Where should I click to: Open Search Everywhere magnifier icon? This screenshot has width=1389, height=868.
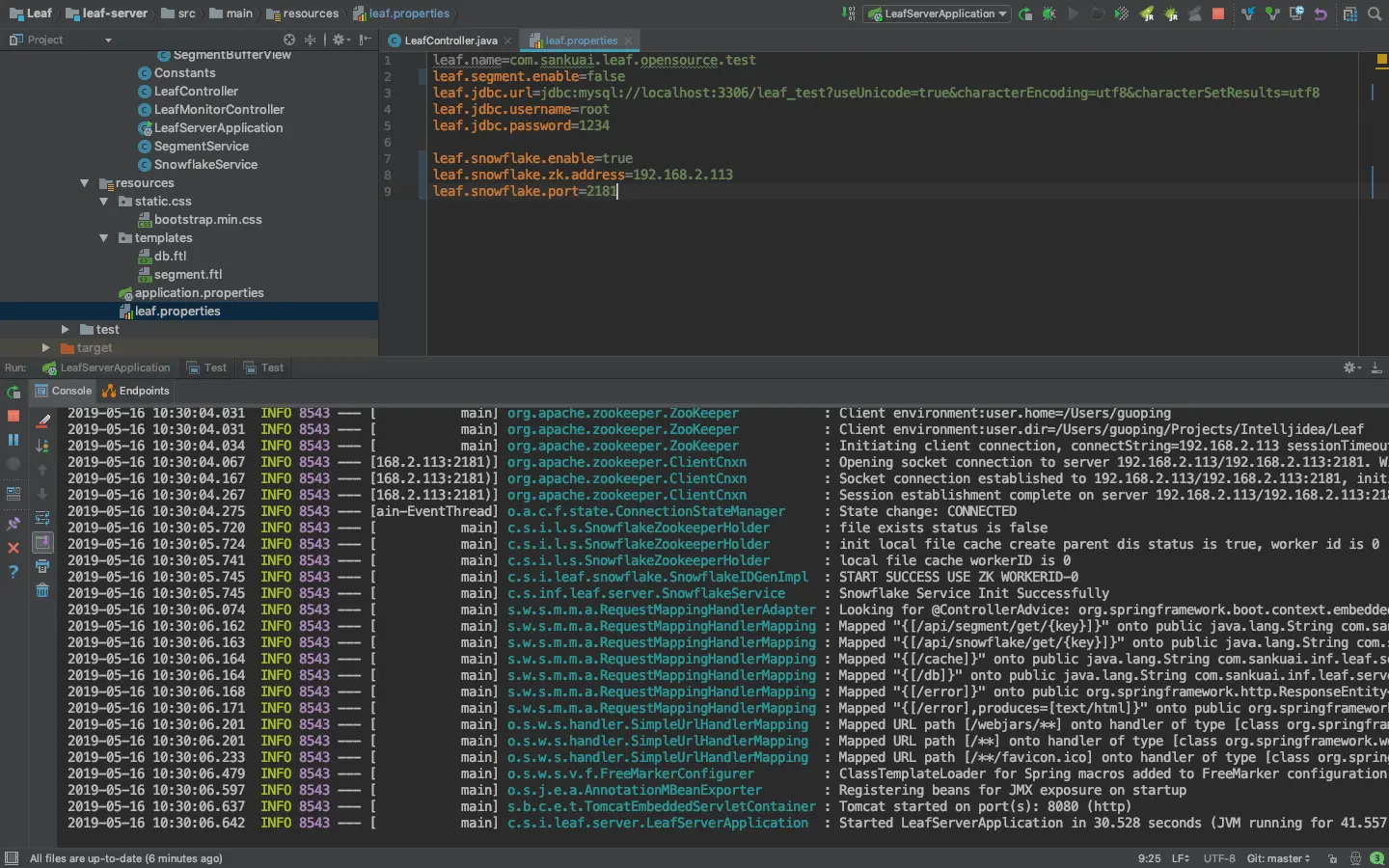[1375, 14]
